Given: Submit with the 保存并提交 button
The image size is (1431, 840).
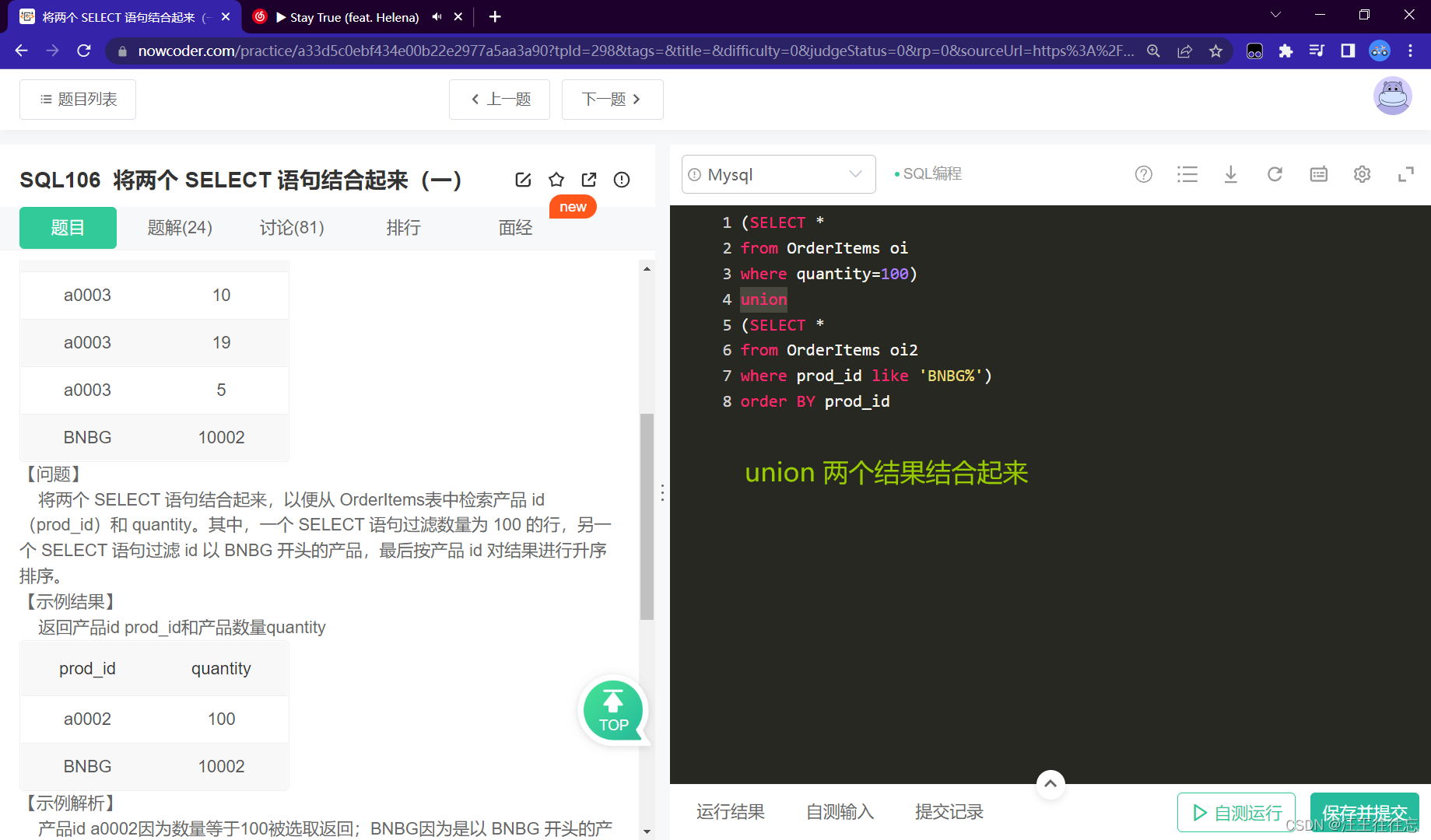Looking at the screenshot, I should 1364,812.
